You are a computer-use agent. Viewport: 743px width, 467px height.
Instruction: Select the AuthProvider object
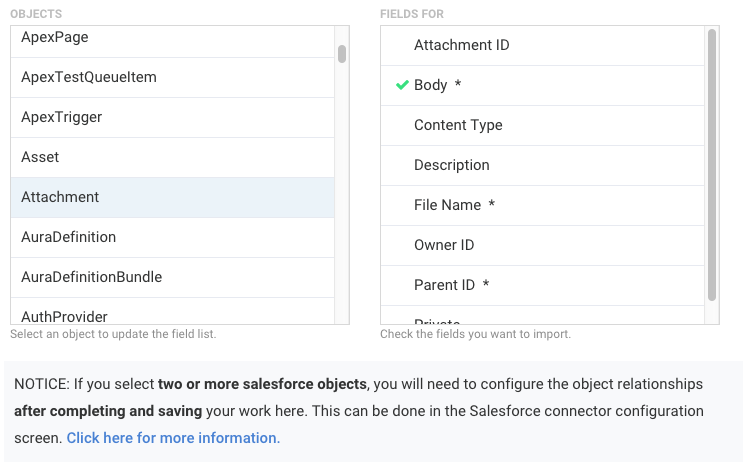pos(65,315)
